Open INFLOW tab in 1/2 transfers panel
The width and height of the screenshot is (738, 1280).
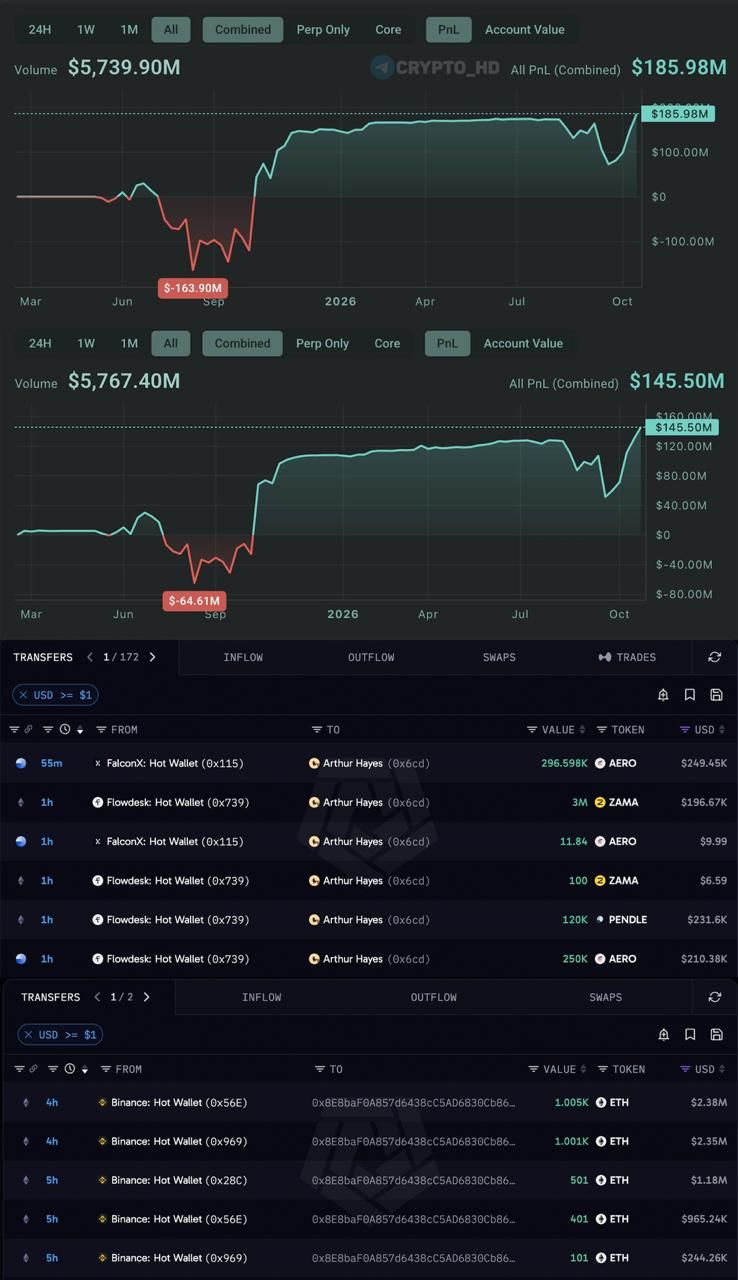pyautogui.click(x=262, y=997)
